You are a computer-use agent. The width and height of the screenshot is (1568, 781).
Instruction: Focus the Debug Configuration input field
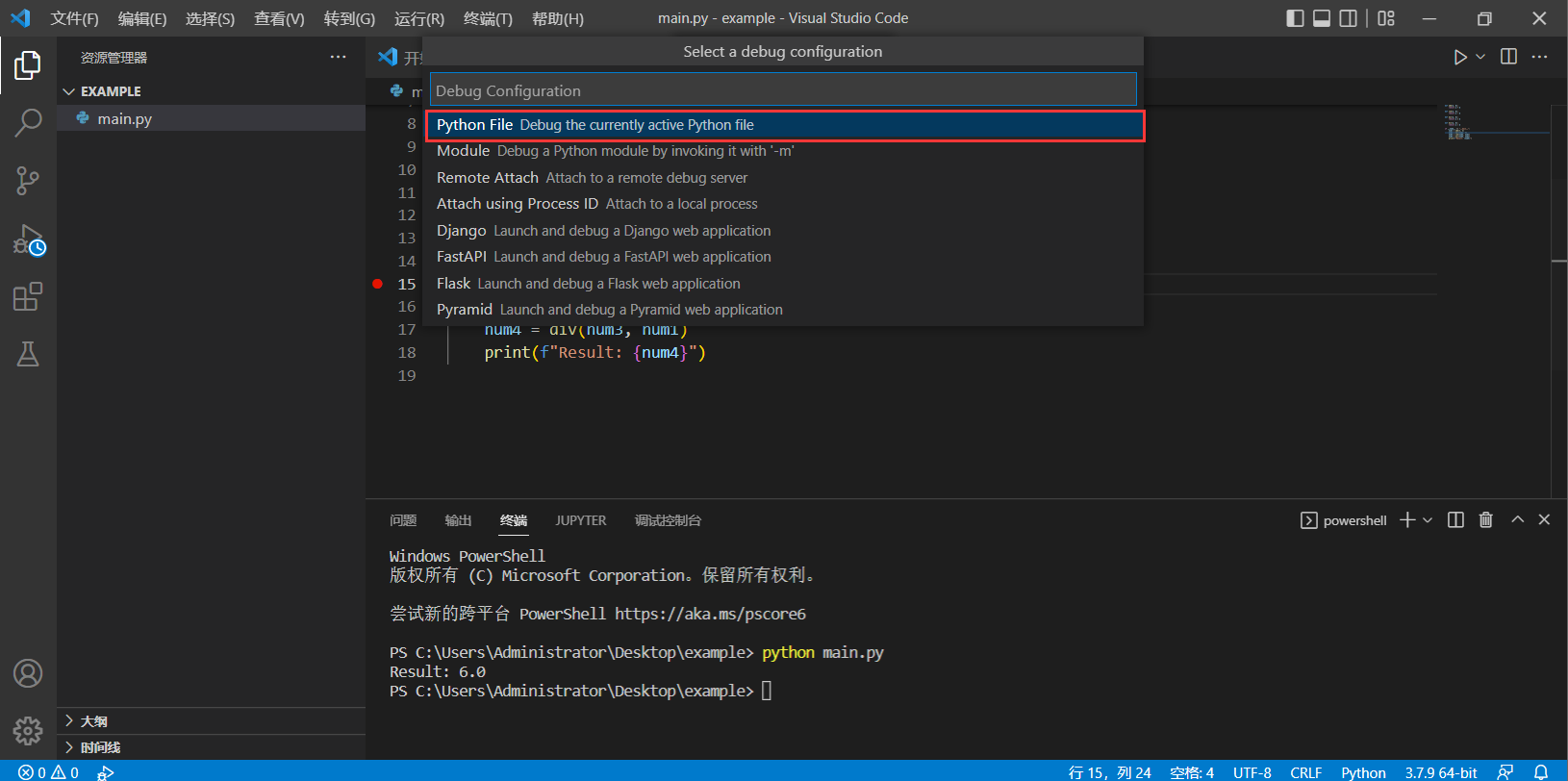point(782,90)
